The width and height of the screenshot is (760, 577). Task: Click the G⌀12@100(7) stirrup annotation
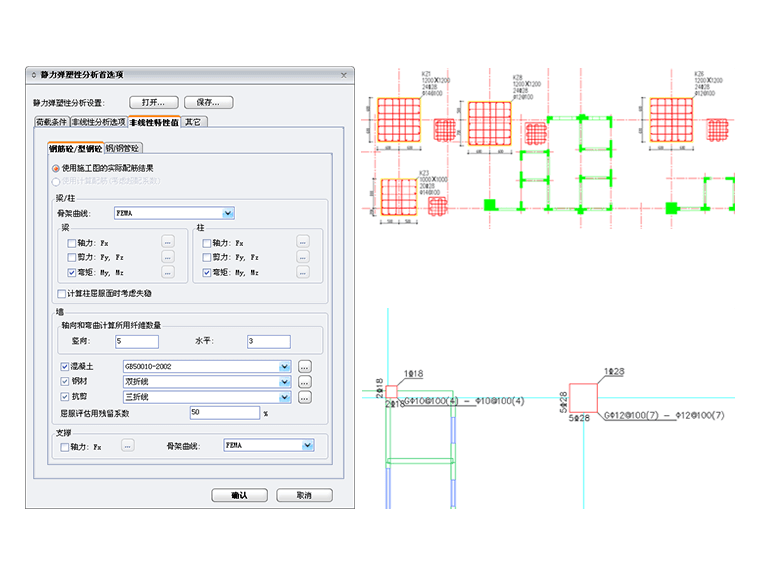tap(631, 416)
